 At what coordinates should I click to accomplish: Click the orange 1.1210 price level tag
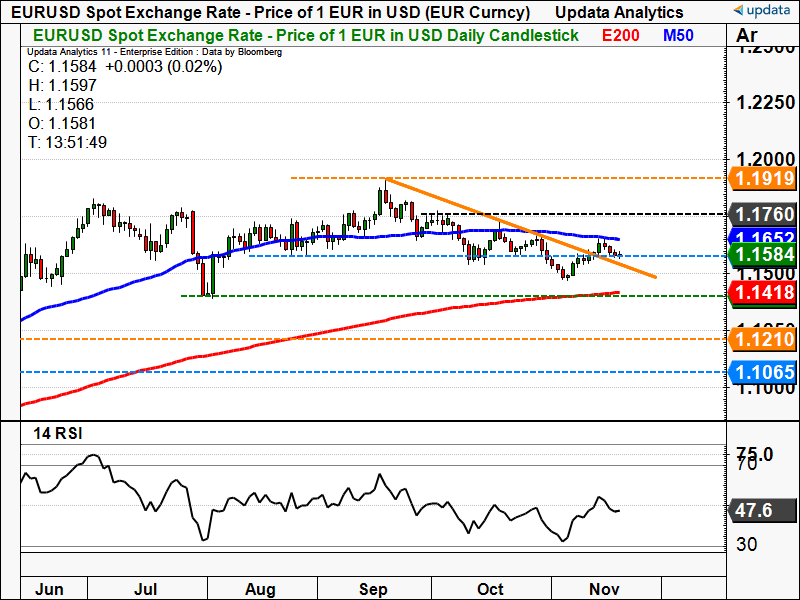pos(763,339)
